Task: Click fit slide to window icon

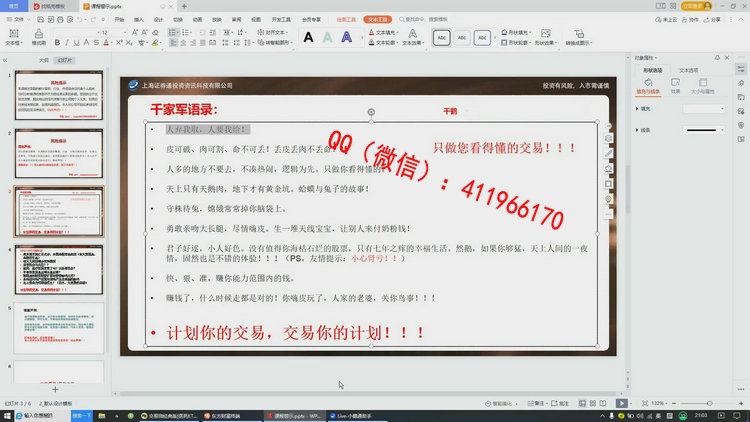Action: click(645, 403)
